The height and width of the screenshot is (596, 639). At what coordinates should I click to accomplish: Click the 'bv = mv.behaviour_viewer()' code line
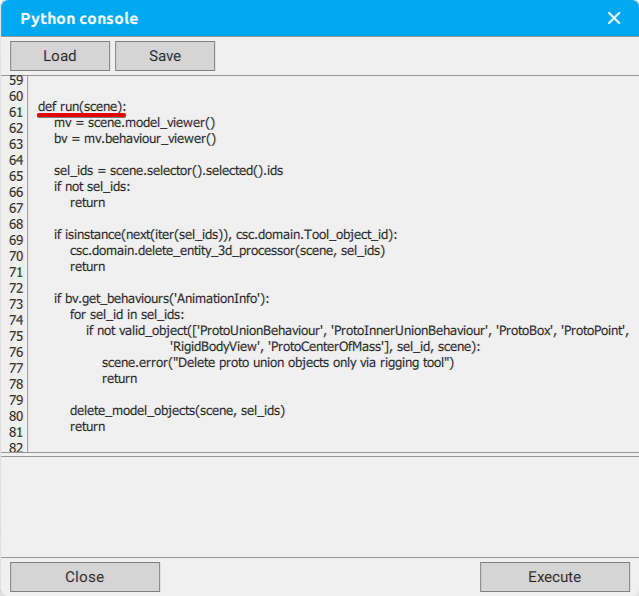[135, 139]
